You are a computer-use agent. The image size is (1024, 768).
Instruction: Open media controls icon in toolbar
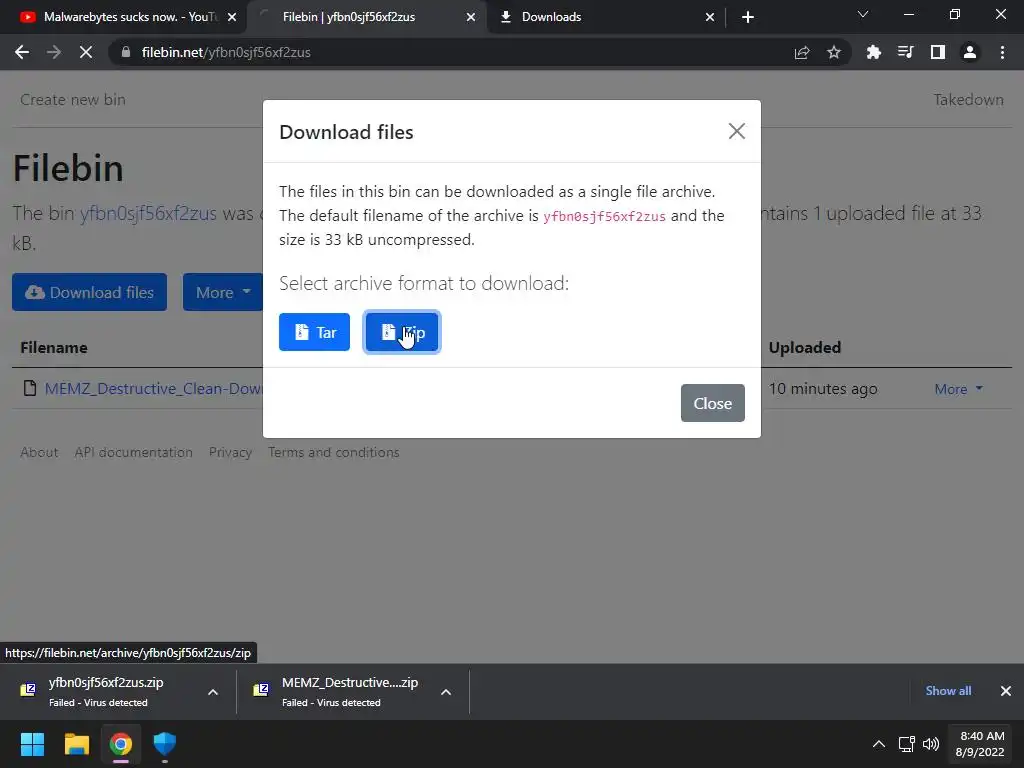[905, 52]
